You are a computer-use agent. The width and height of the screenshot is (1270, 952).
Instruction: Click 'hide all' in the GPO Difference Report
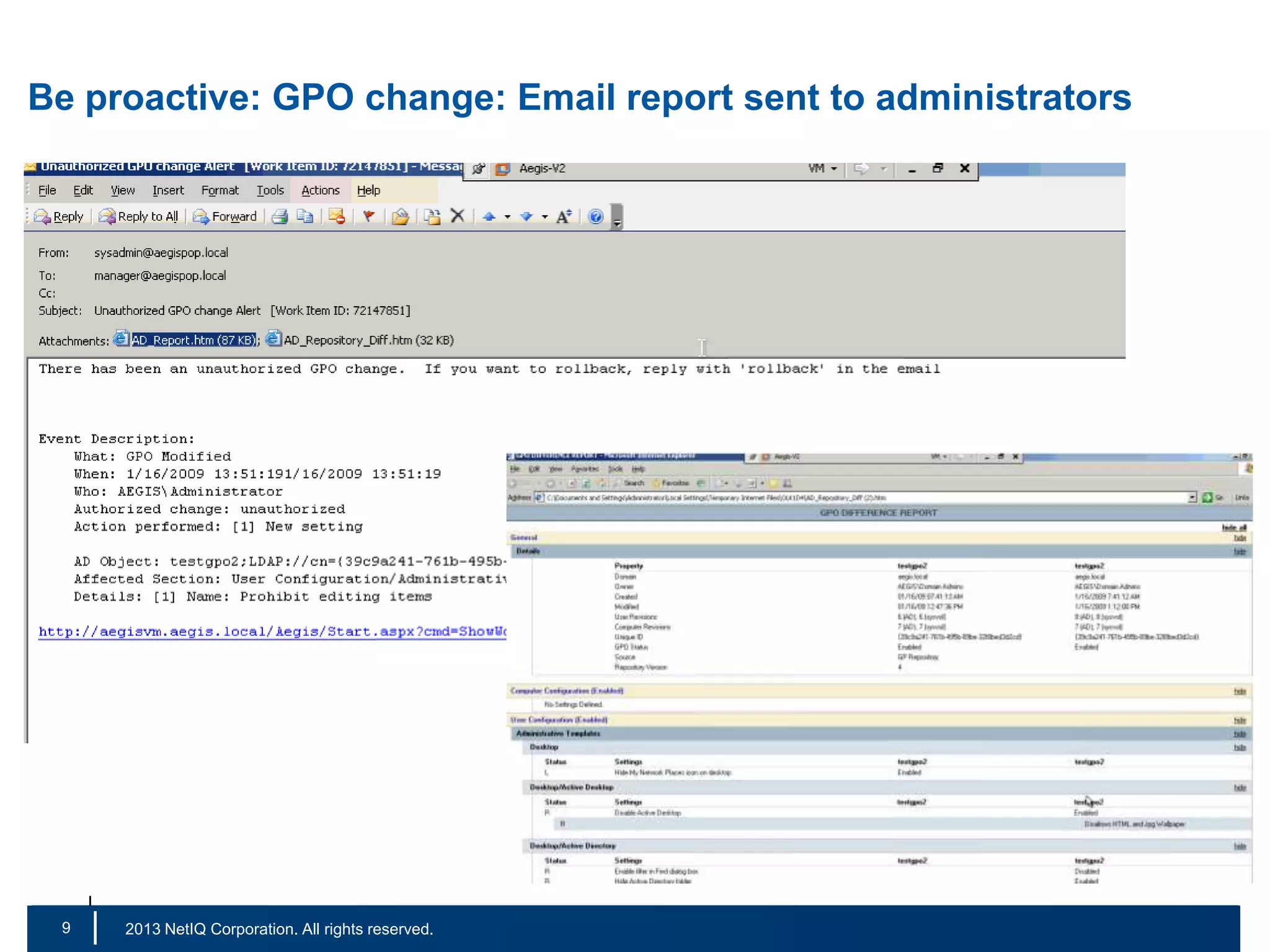coord(1234,528)
